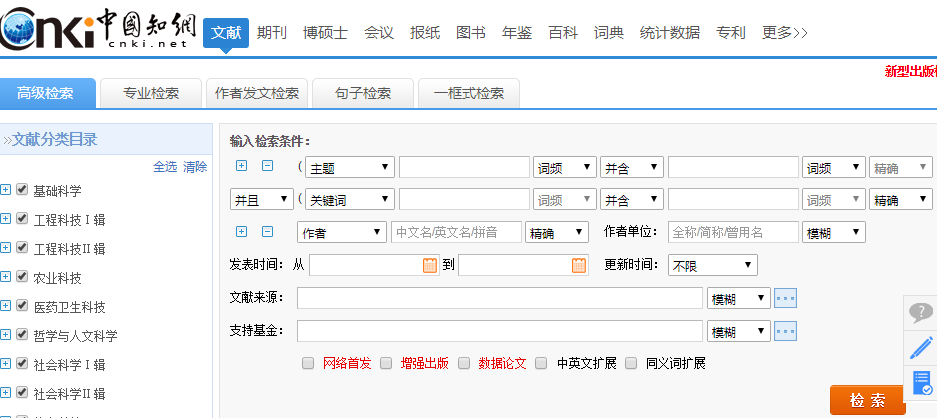Click the document checklist side icon
The width and height of the screenshot is (937, 418).
921,383
